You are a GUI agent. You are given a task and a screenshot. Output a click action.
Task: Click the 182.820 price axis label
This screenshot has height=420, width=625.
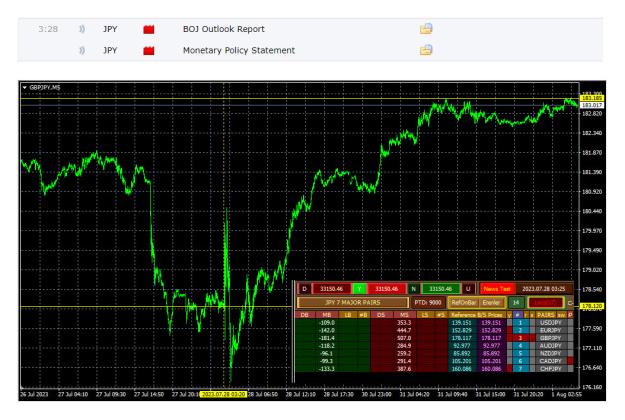pos(592,114)
